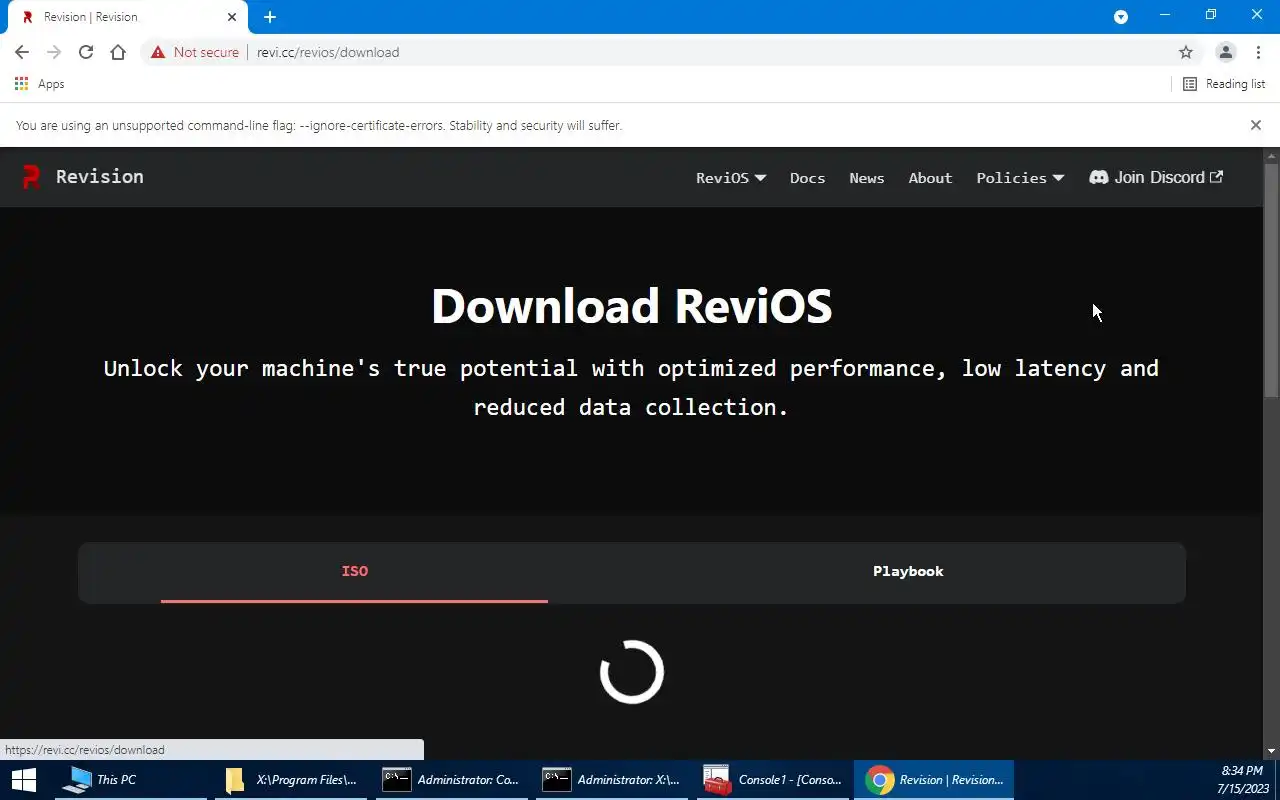This screenshot has height=800, width=1280.
Task: Reload the page with refresh icon
Action: [x=86, y=52]
